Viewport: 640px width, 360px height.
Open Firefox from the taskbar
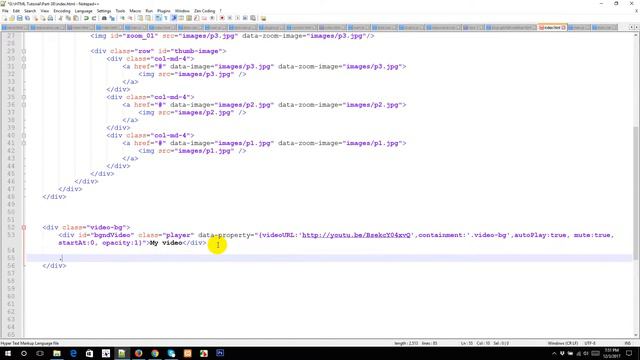coord(138,353)
